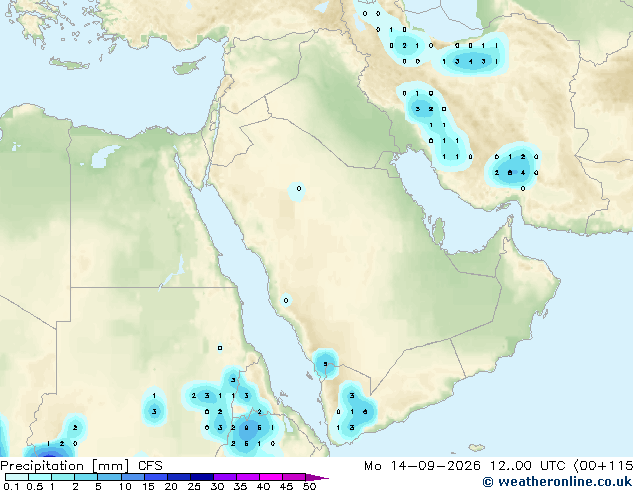Image resolution: width=634 pixels, height=490 pixels.
Task: Click the '0' value on Saudi Red Sea coast
Action: [x=286, y=300]
